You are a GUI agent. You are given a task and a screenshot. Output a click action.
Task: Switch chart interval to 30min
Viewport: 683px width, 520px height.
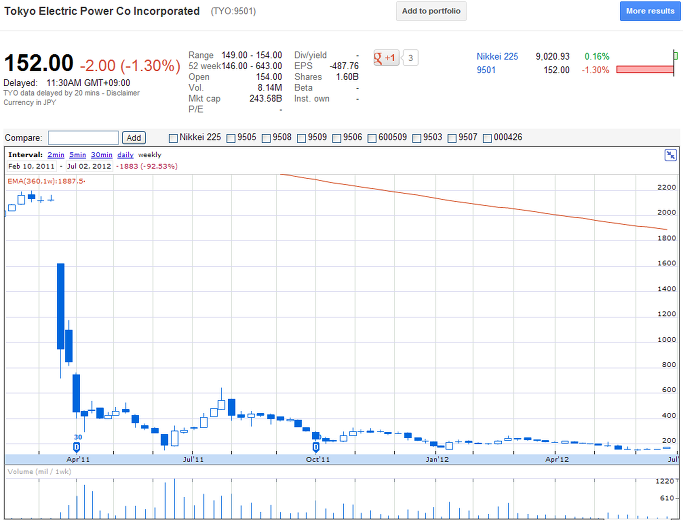point(101,155)
